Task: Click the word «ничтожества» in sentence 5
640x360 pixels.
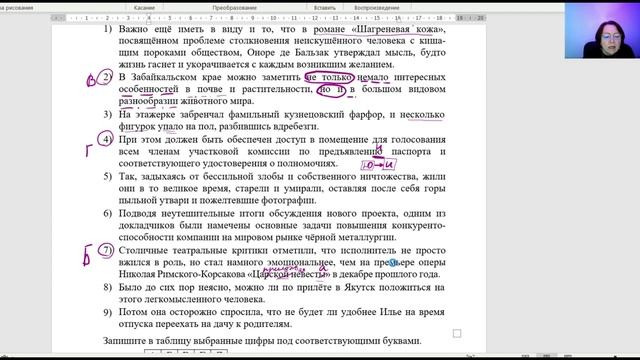Action: coord(389,177)
